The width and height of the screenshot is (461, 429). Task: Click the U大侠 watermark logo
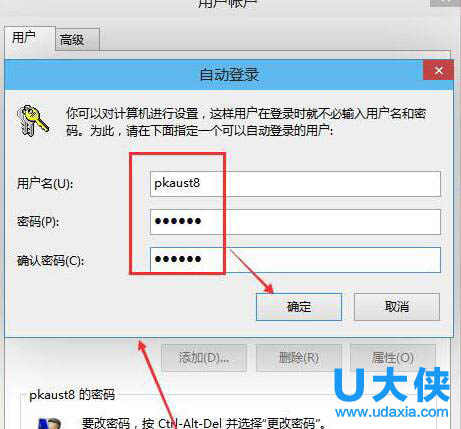click(392, 385)
